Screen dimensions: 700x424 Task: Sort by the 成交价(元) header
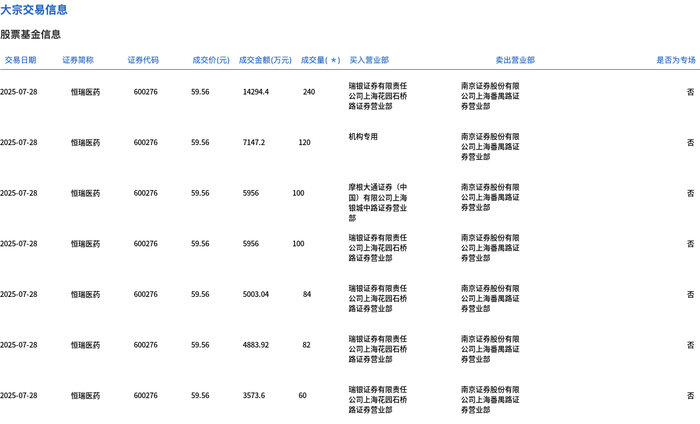pyautogui.click(x=211, y=60)
